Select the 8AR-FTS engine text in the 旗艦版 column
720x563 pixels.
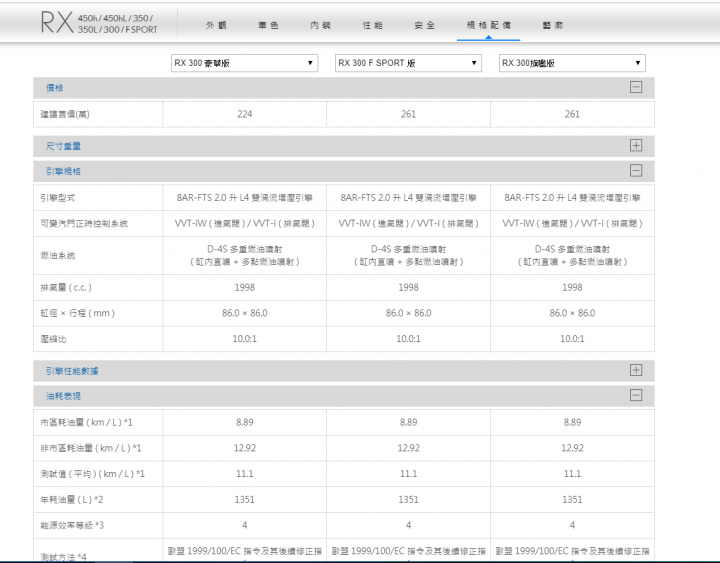coord(572,197)
